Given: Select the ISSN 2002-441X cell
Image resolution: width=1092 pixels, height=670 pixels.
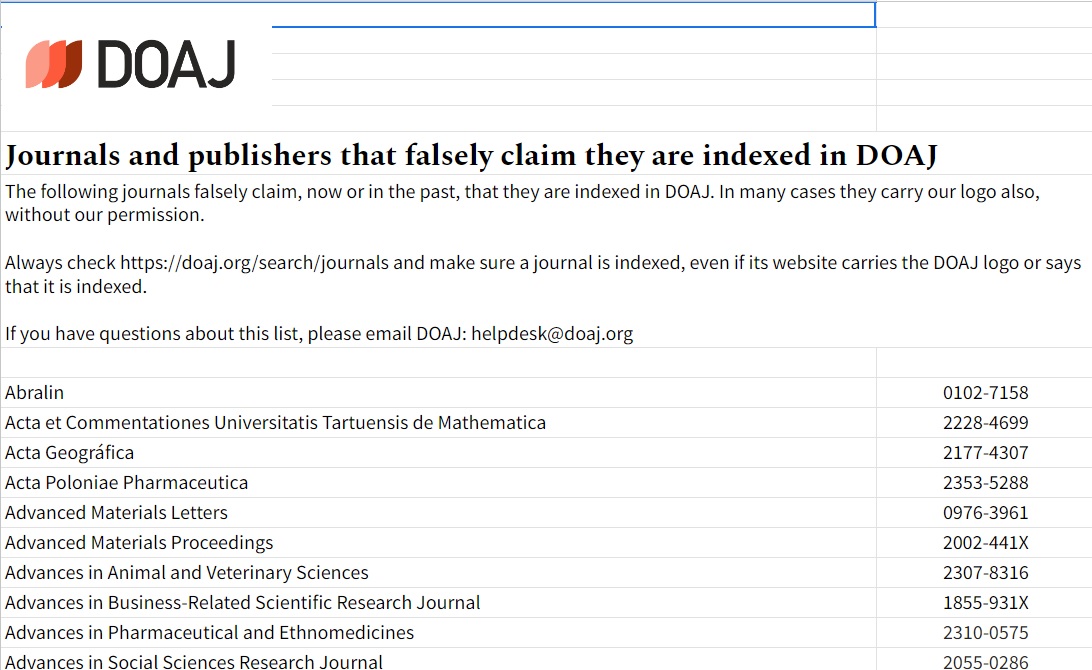Looking at the screenshot, I should click(x=985, y=543).
